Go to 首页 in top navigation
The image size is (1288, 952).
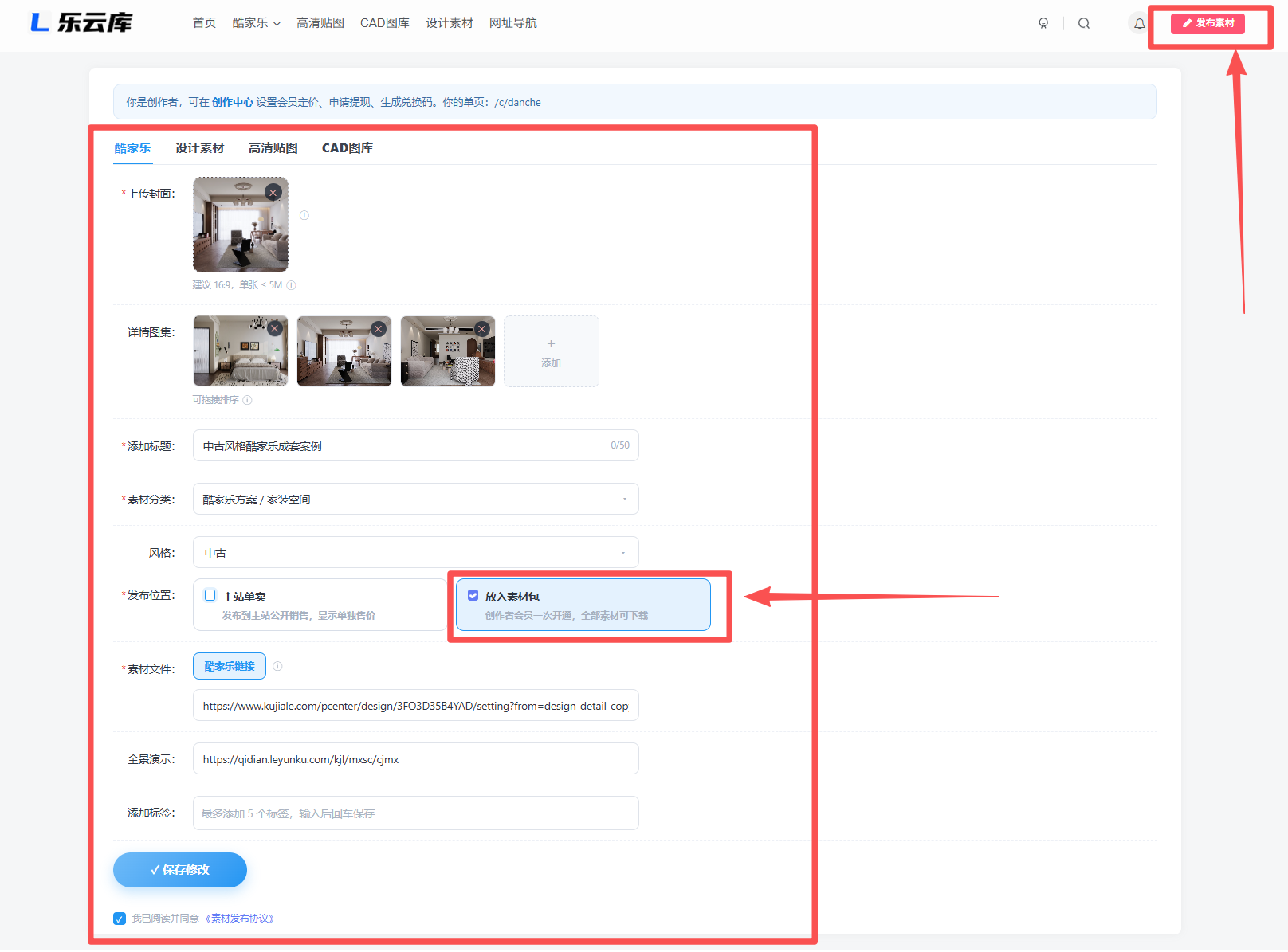(x=204, y=23)
